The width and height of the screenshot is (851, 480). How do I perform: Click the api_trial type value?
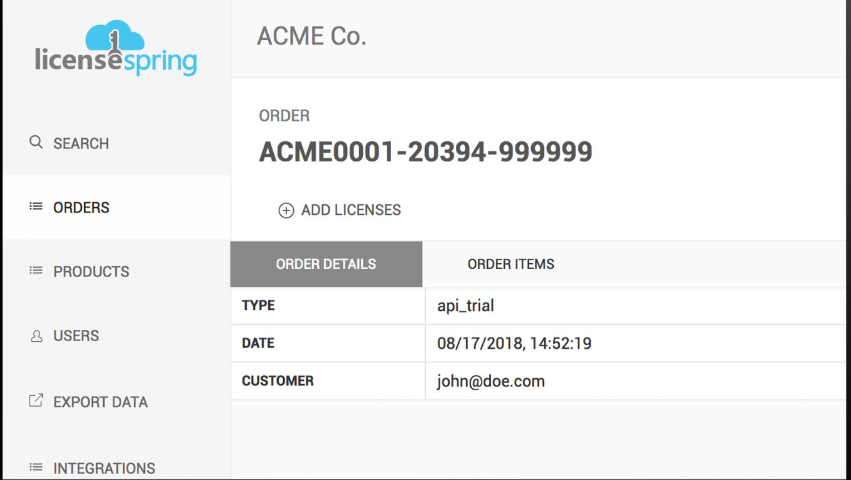coord(468,305)
